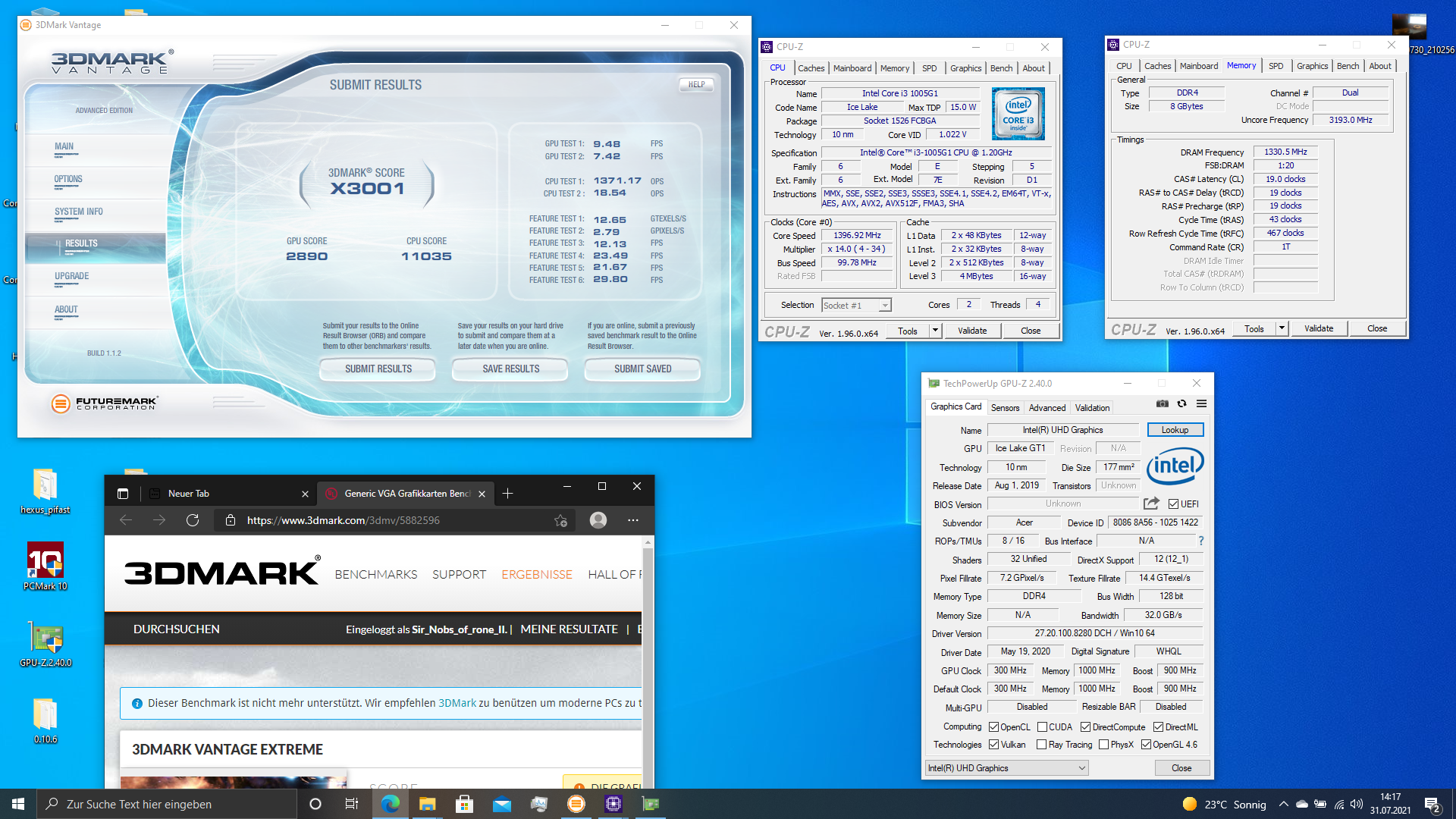Open PCMark 10 desktop shortcut
The width and height of the screenshot is (1456, 819).
[x=45, y=566]
